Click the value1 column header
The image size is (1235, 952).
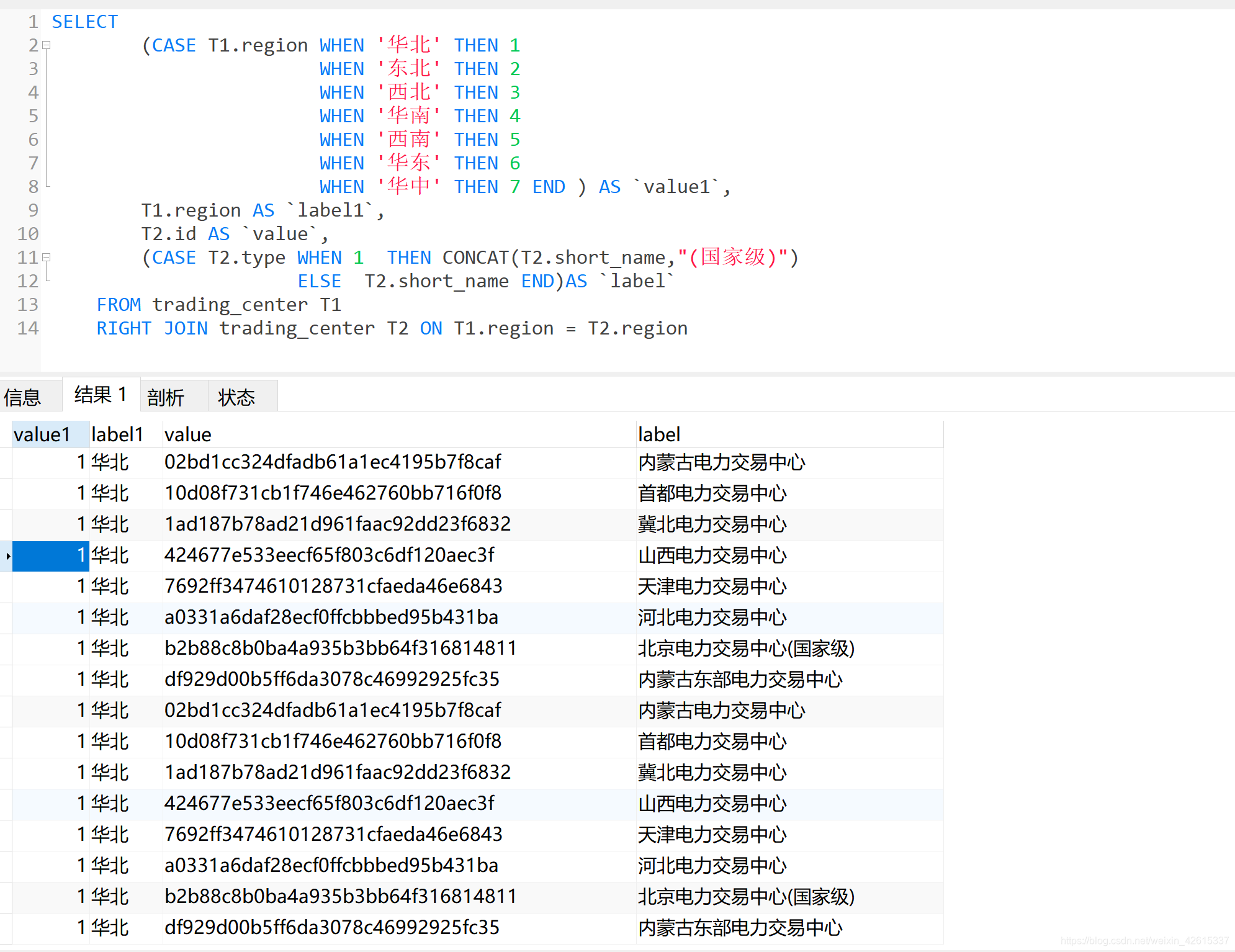(42, 434)
